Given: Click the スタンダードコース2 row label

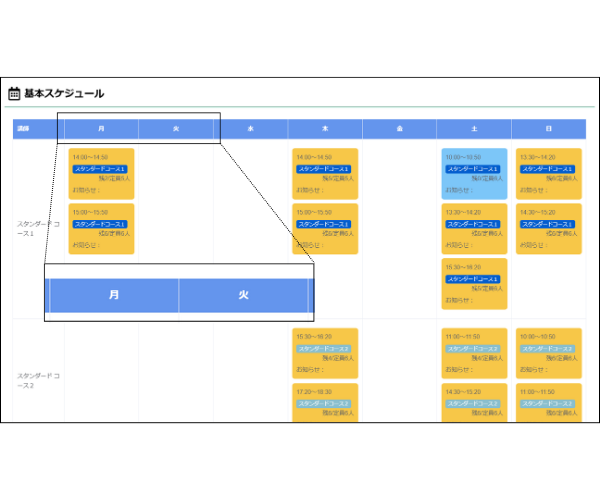Looking at the screenshot, I should pyautogui.click(x=38, y=380).
